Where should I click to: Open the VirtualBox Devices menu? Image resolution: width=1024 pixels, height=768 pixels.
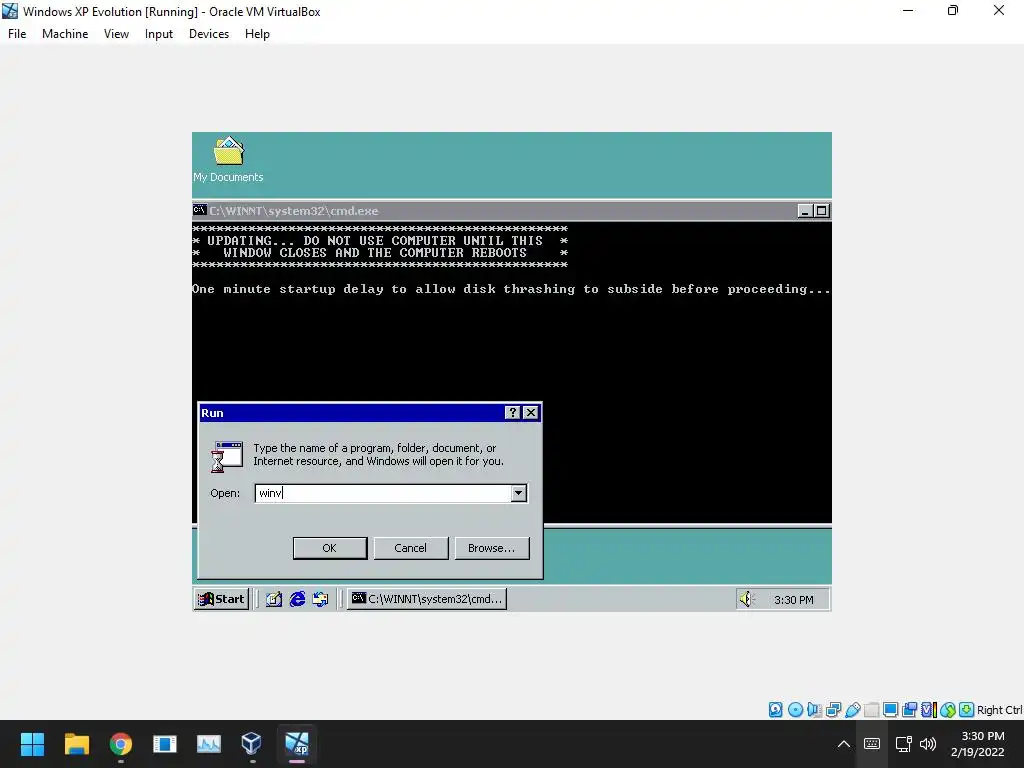[x=209, y=34]
